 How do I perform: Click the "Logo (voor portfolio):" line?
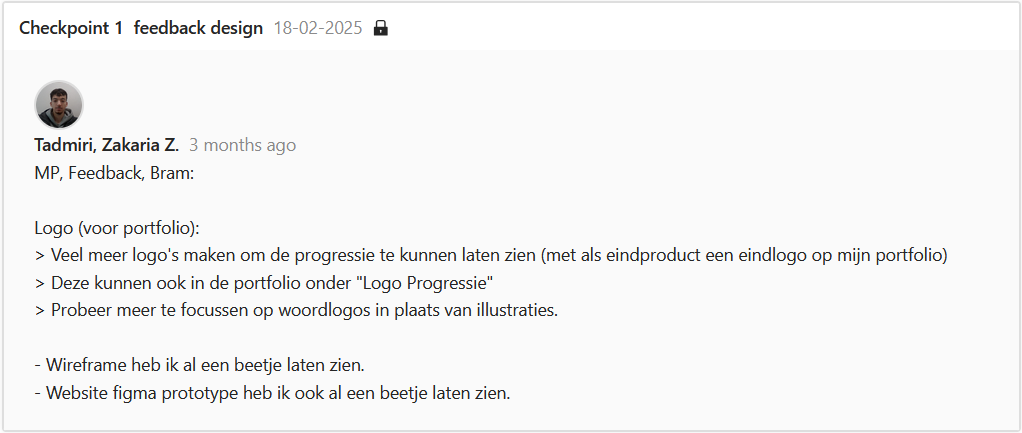(x=118, y=228)
